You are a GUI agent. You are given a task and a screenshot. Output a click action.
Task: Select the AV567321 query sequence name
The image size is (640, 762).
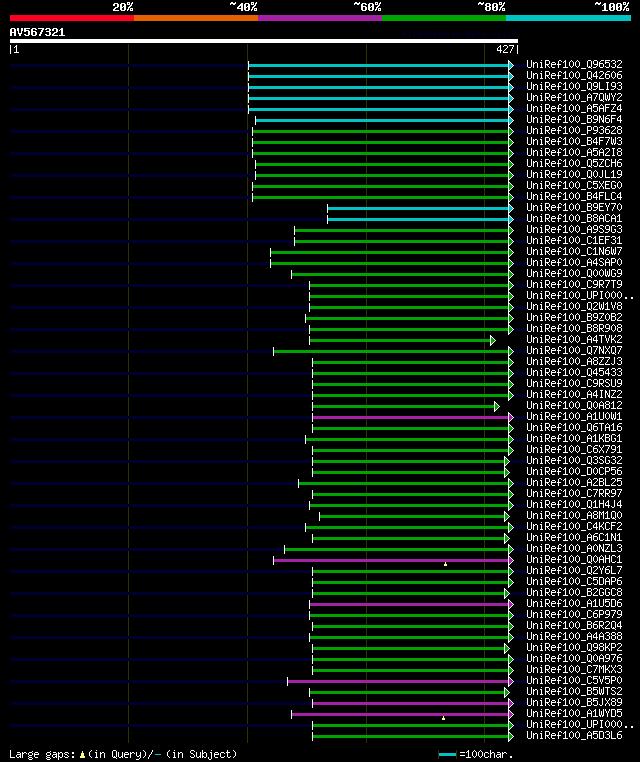tap(37, 32)
